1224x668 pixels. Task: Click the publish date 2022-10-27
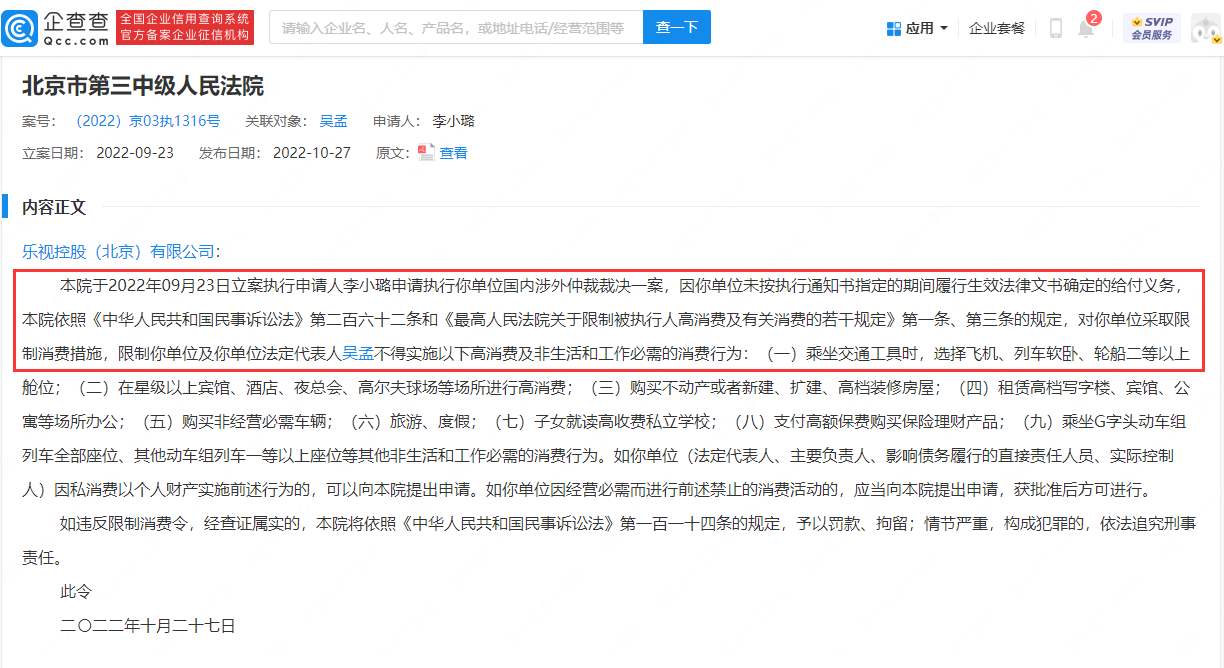pos(312,153)
